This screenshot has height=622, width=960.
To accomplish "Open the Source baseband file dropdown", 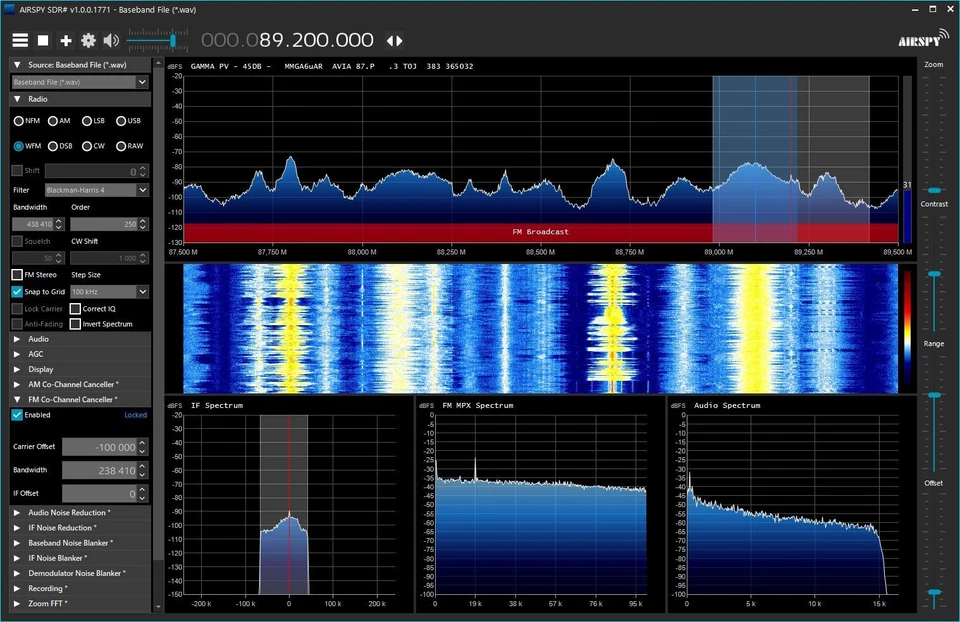I will pos(79,81).
